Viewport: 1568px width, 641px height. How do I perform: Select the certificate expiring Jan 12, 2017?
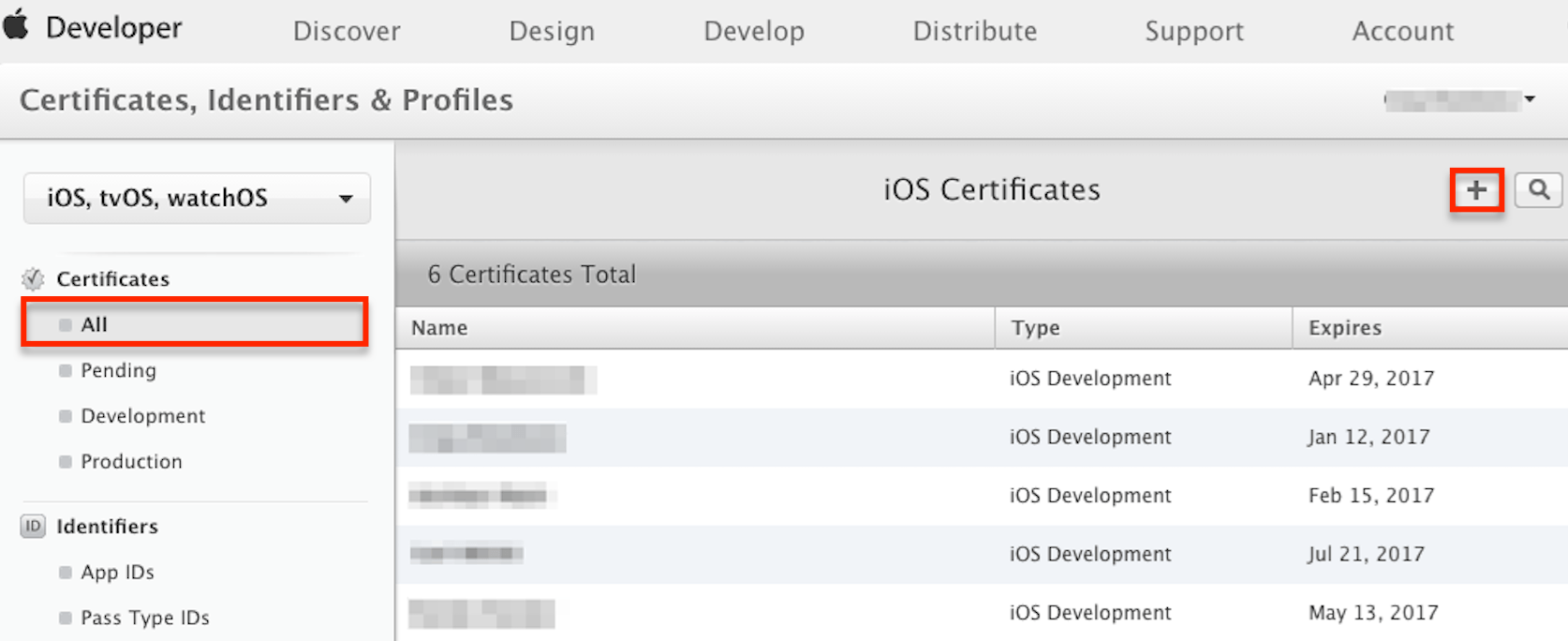(982, 437)
